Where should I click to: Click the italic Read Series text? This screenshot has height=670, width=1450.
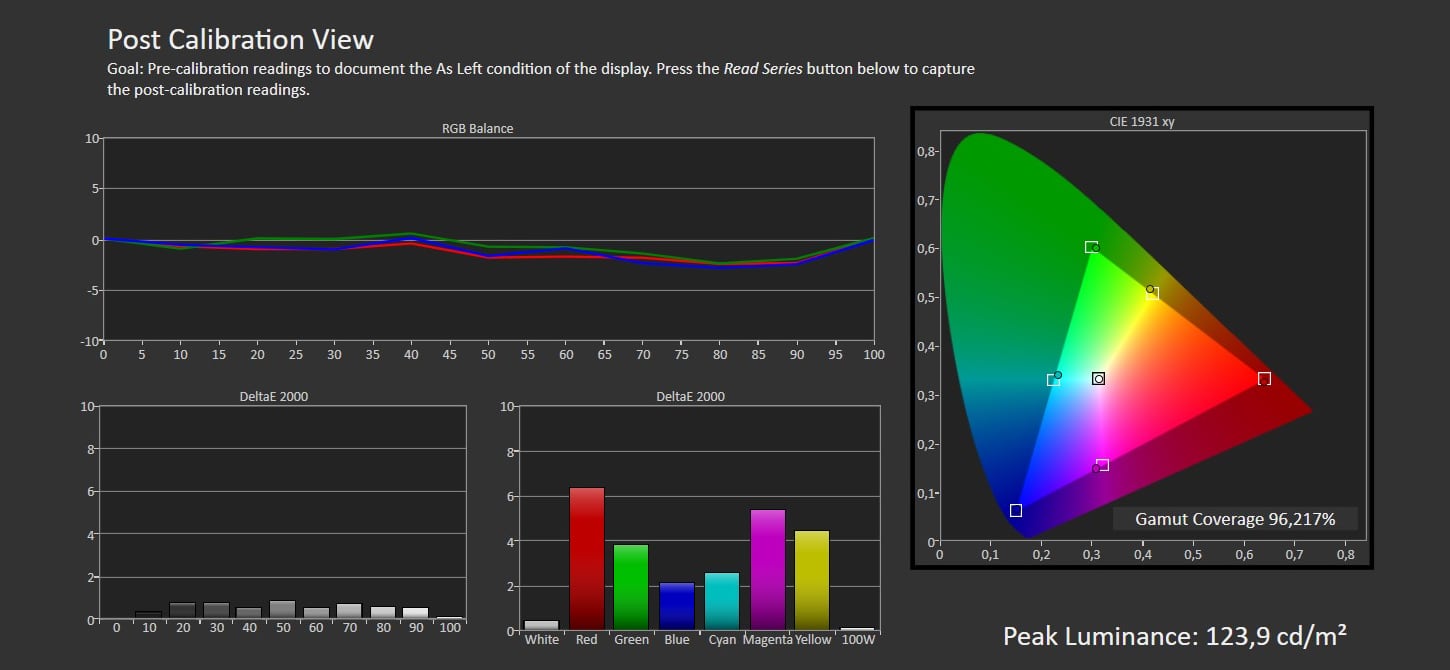coord(763,70)
